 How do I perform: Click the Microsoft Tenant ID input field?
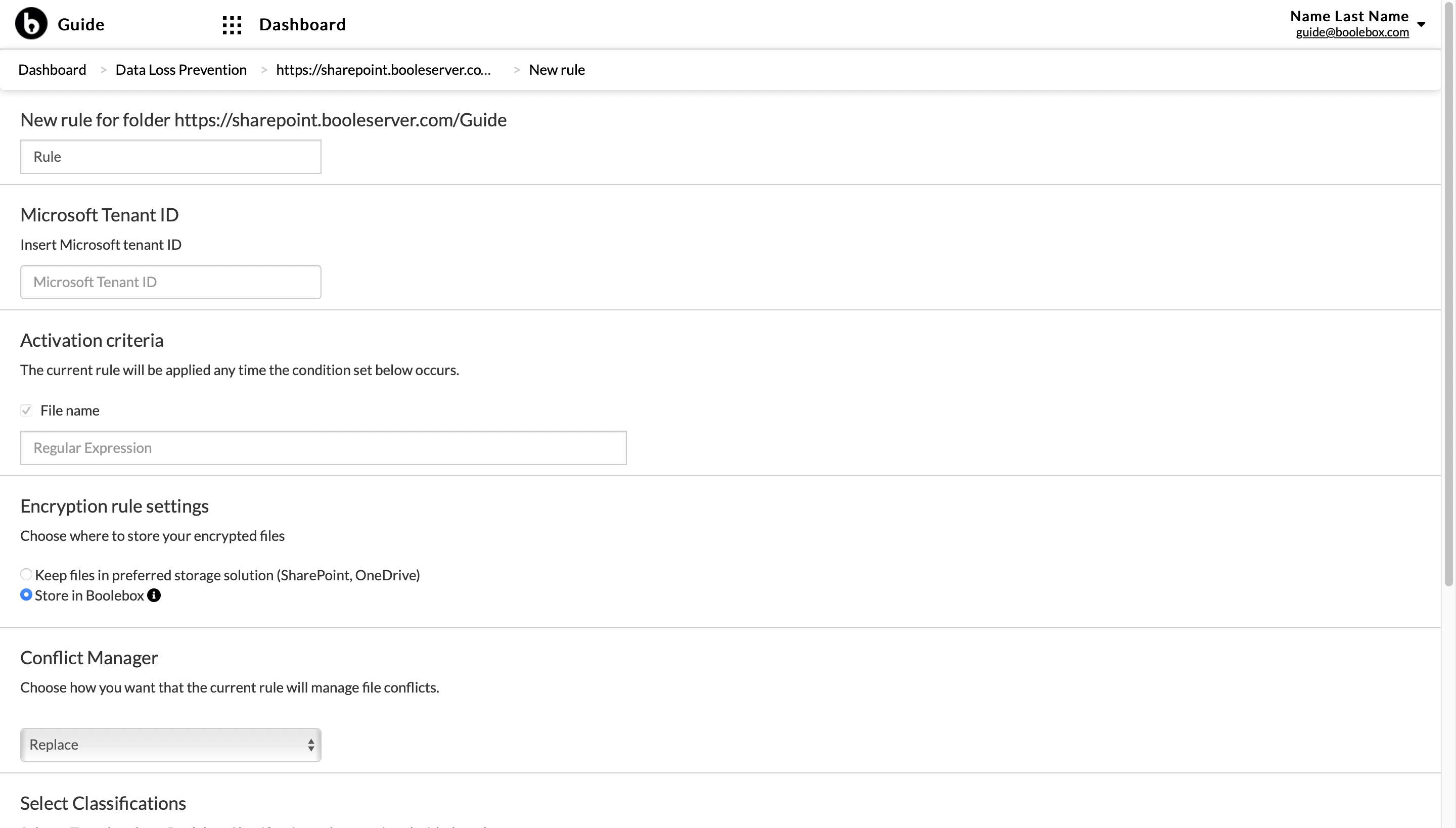(171, 282)
